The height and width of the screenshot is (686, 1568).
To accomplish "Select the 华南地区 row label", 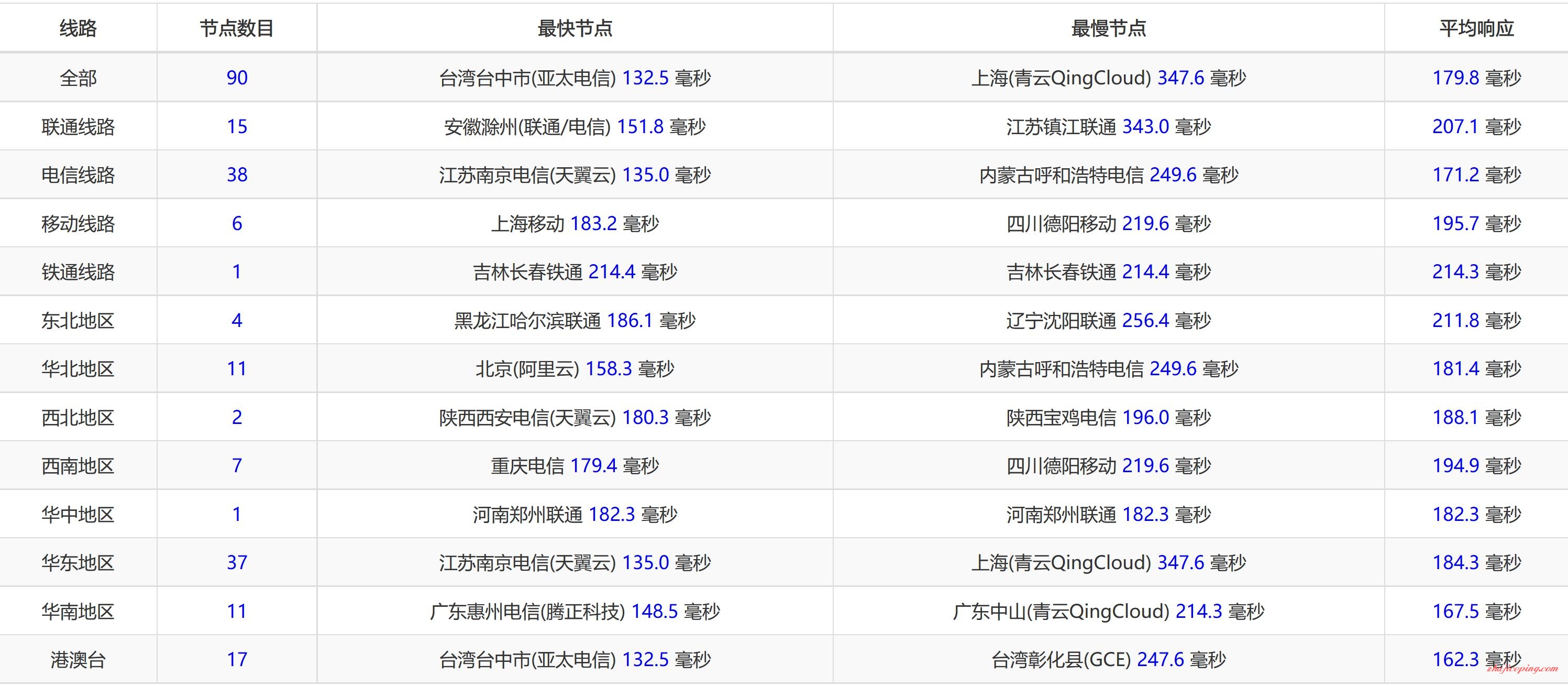I will (78, 611).
